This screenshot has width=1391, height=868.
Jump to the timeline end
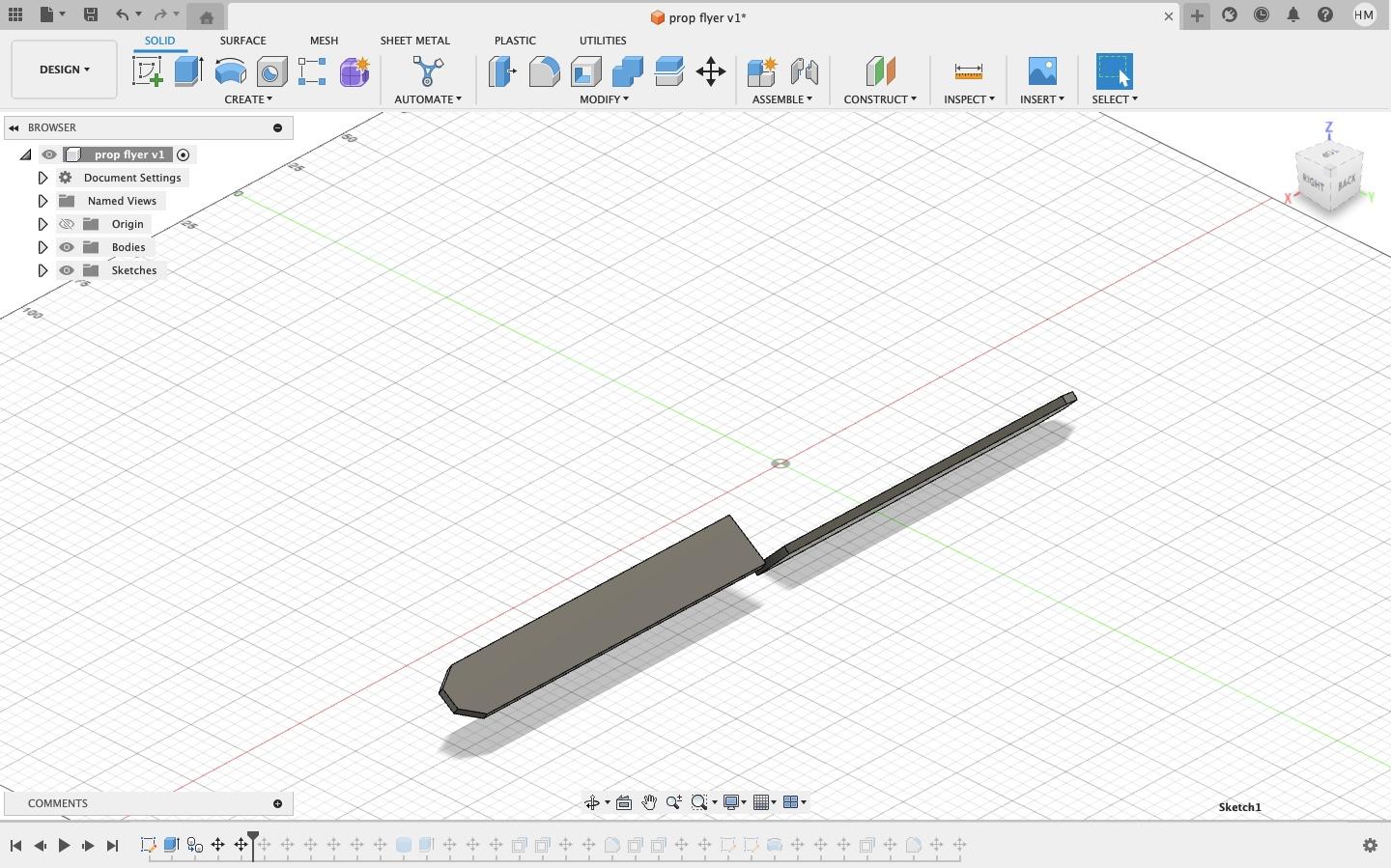tap(112, 846)
